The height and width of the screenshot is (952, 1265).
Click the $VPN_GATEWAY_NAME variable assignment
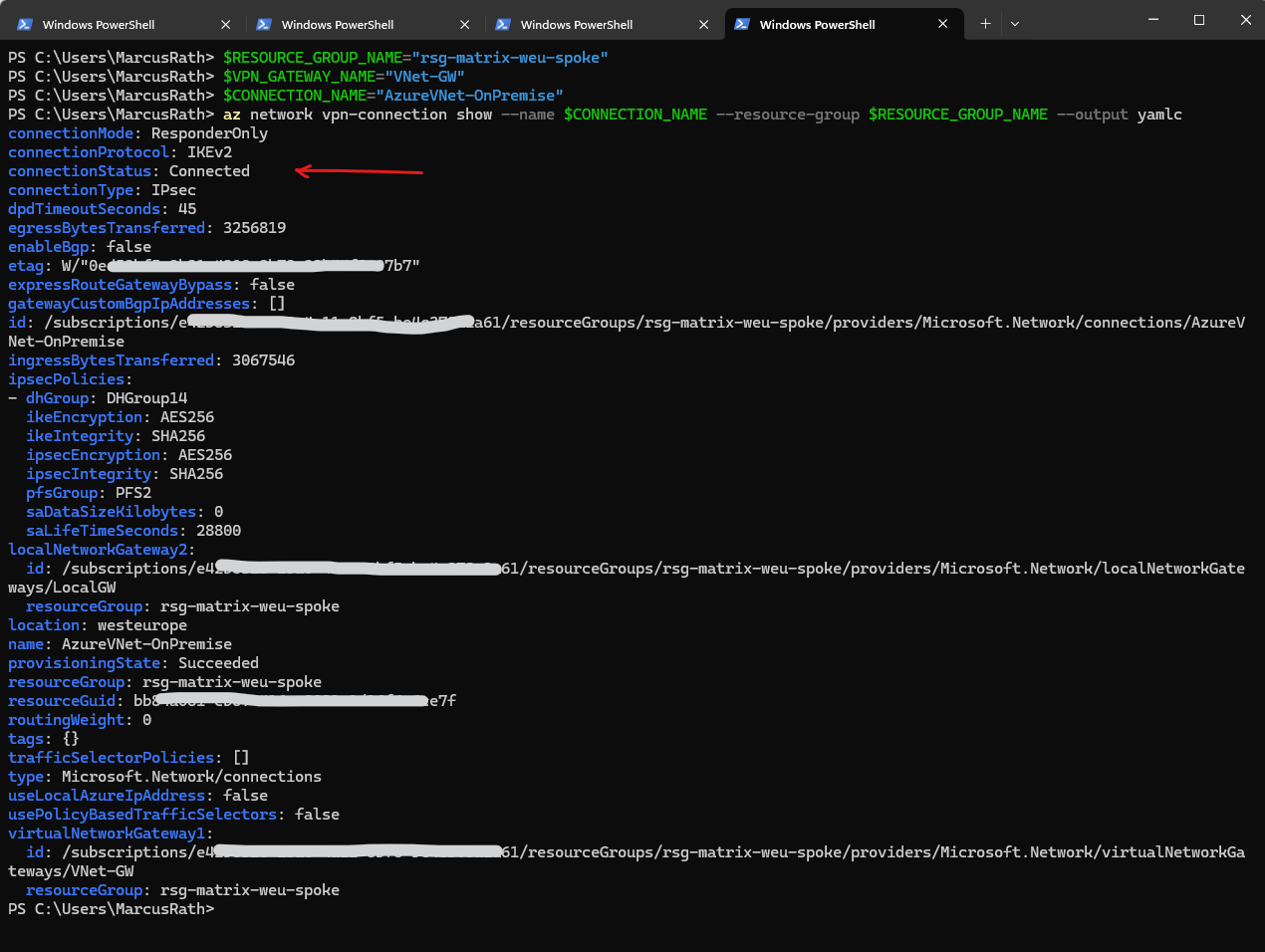pyautogui.click(x=299, y=77)
